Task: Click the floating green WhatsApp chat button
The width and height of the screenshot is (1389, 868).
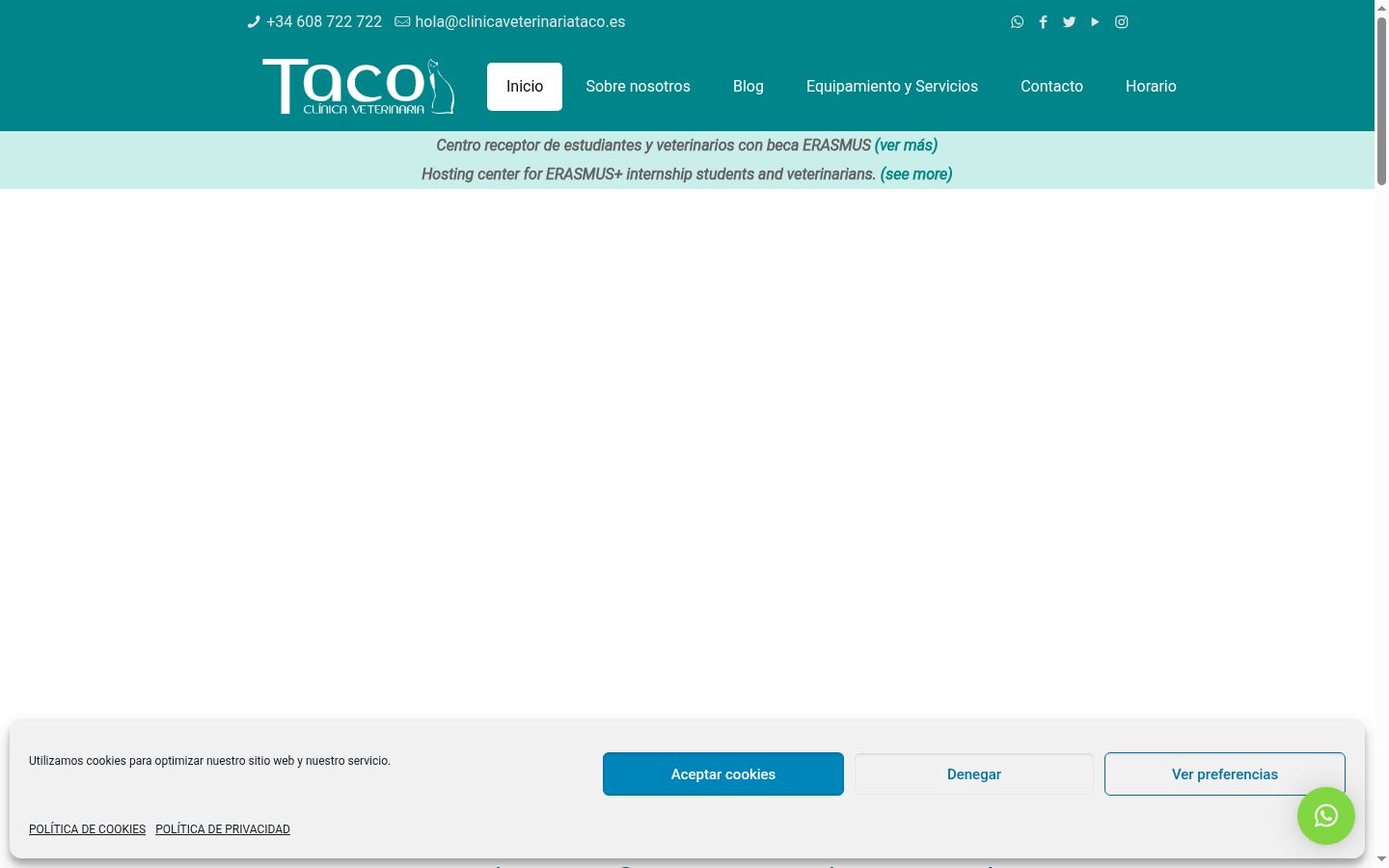Action: (x=1325, y=816)
